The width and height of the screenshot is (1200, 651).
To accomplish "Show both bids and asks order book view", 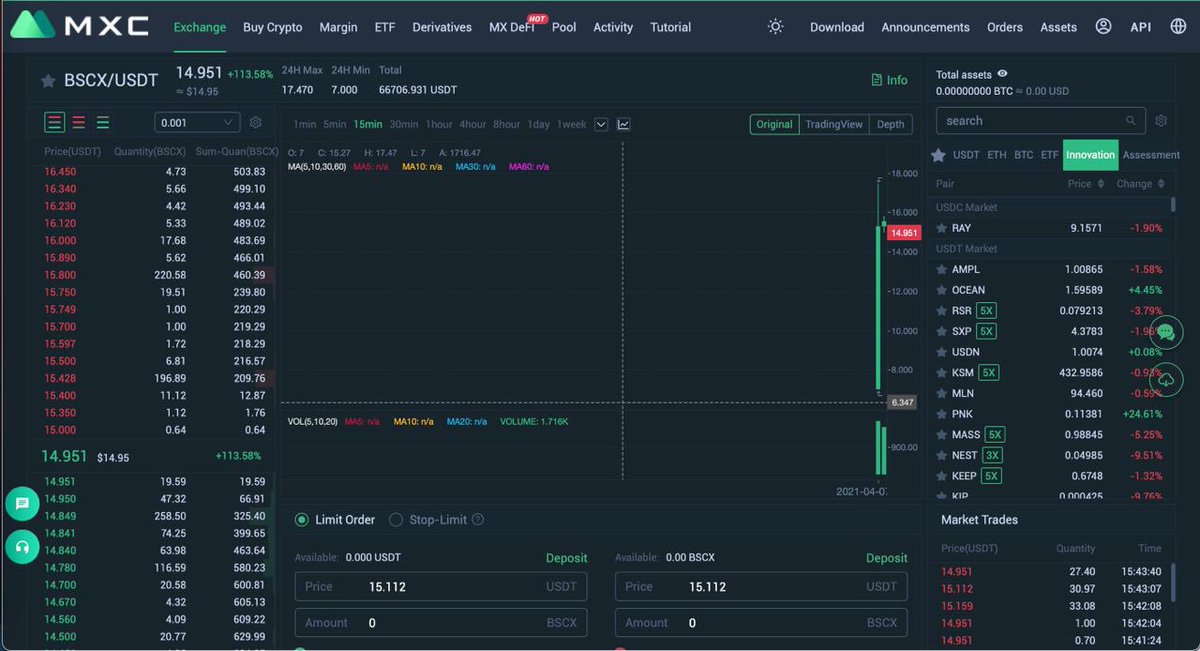I will click(x=54, y=122).
